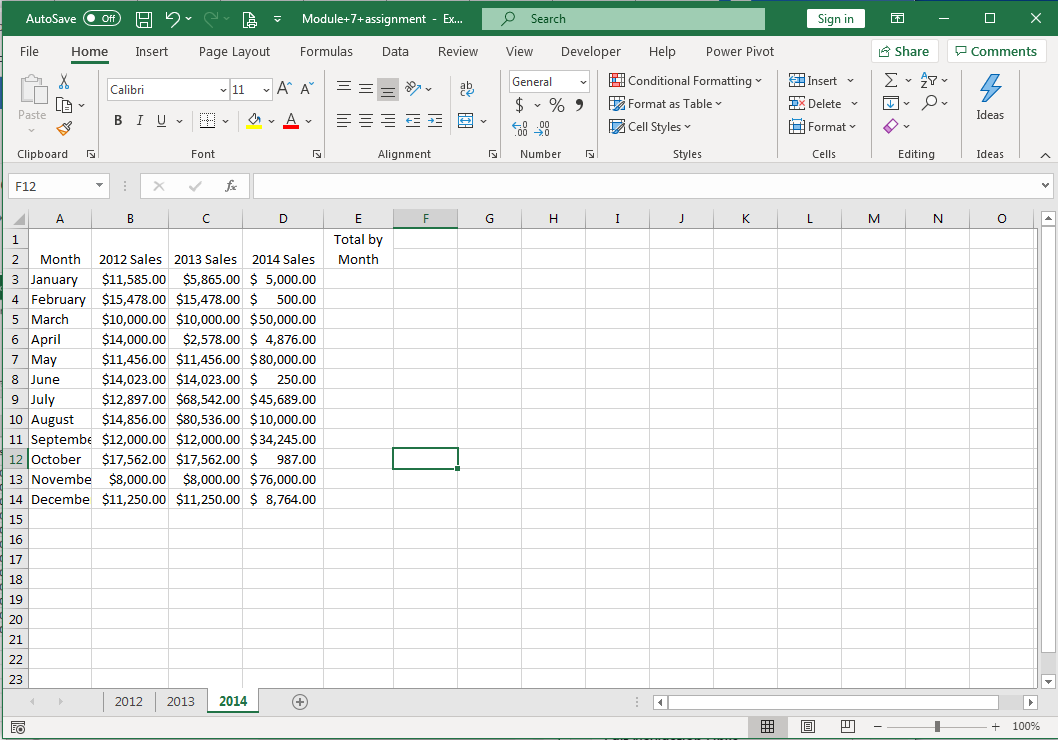Apply Comma Style icon
This screenshot has height=740, width=1058.
pyautogui.click(x=579, y=105)
